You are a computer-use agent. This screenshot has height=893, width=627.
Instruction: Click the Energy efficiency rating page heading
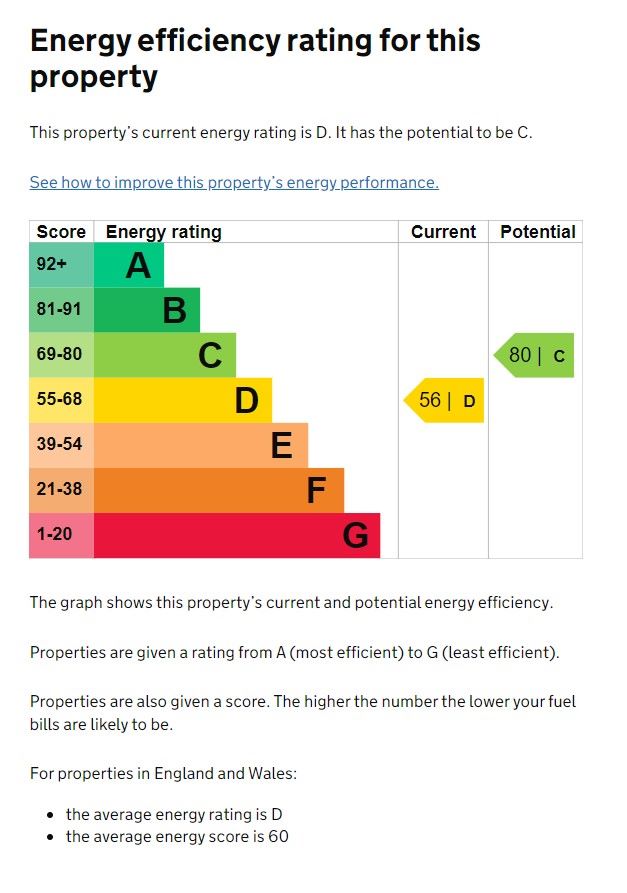point(255,58)
